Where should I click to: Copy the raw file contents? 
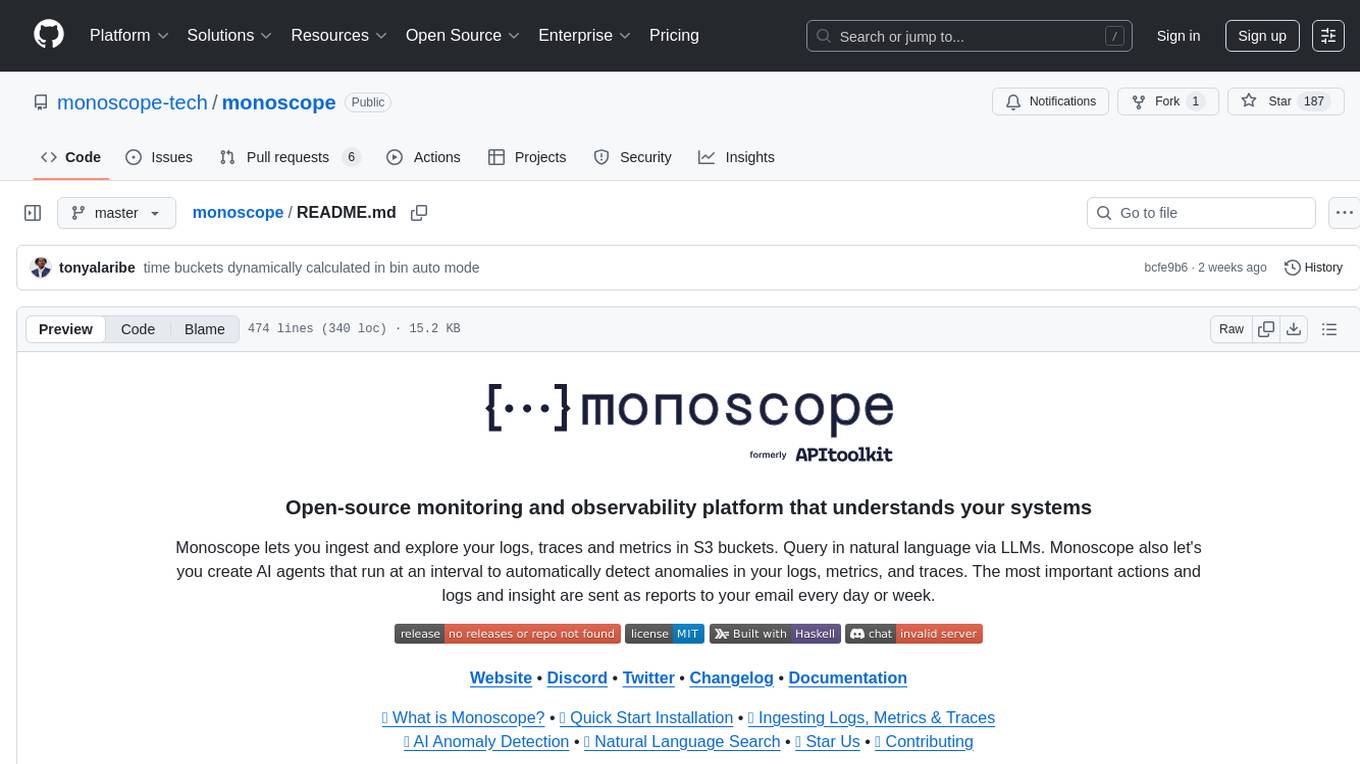coord(1266,329)
